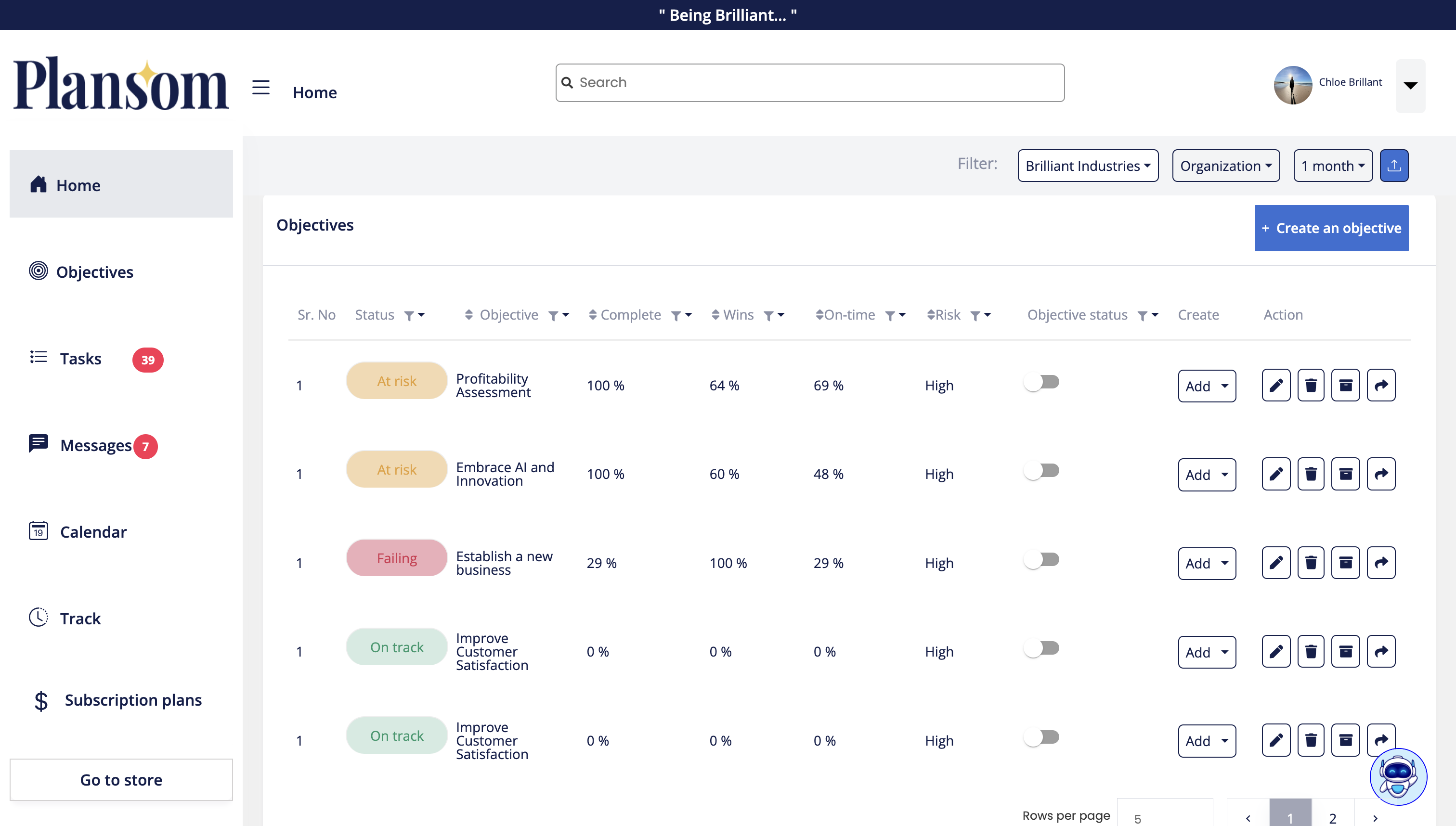Toggle objective status for Establish a new business
This screenshot has height=826, width=1456.
(x=1041, y=560)
